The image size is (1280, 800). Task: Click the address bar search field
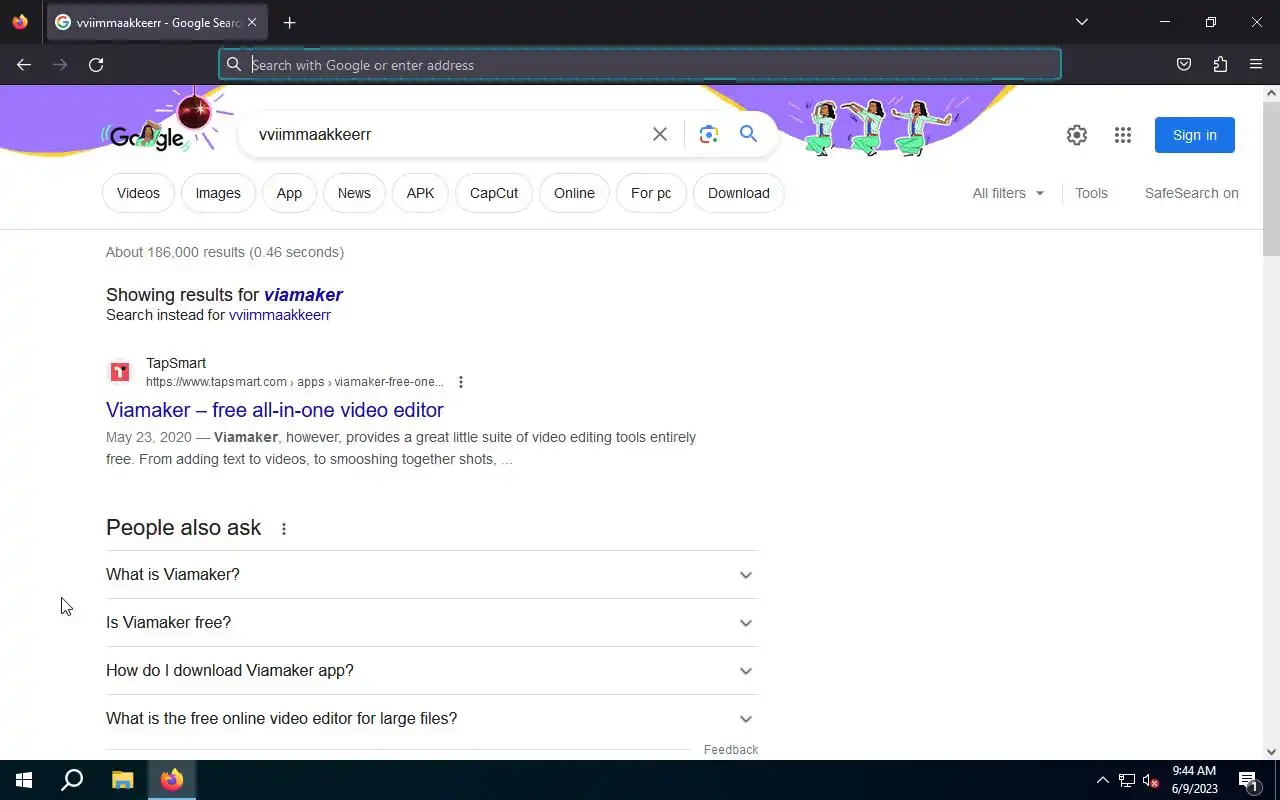tap(640, 64)
